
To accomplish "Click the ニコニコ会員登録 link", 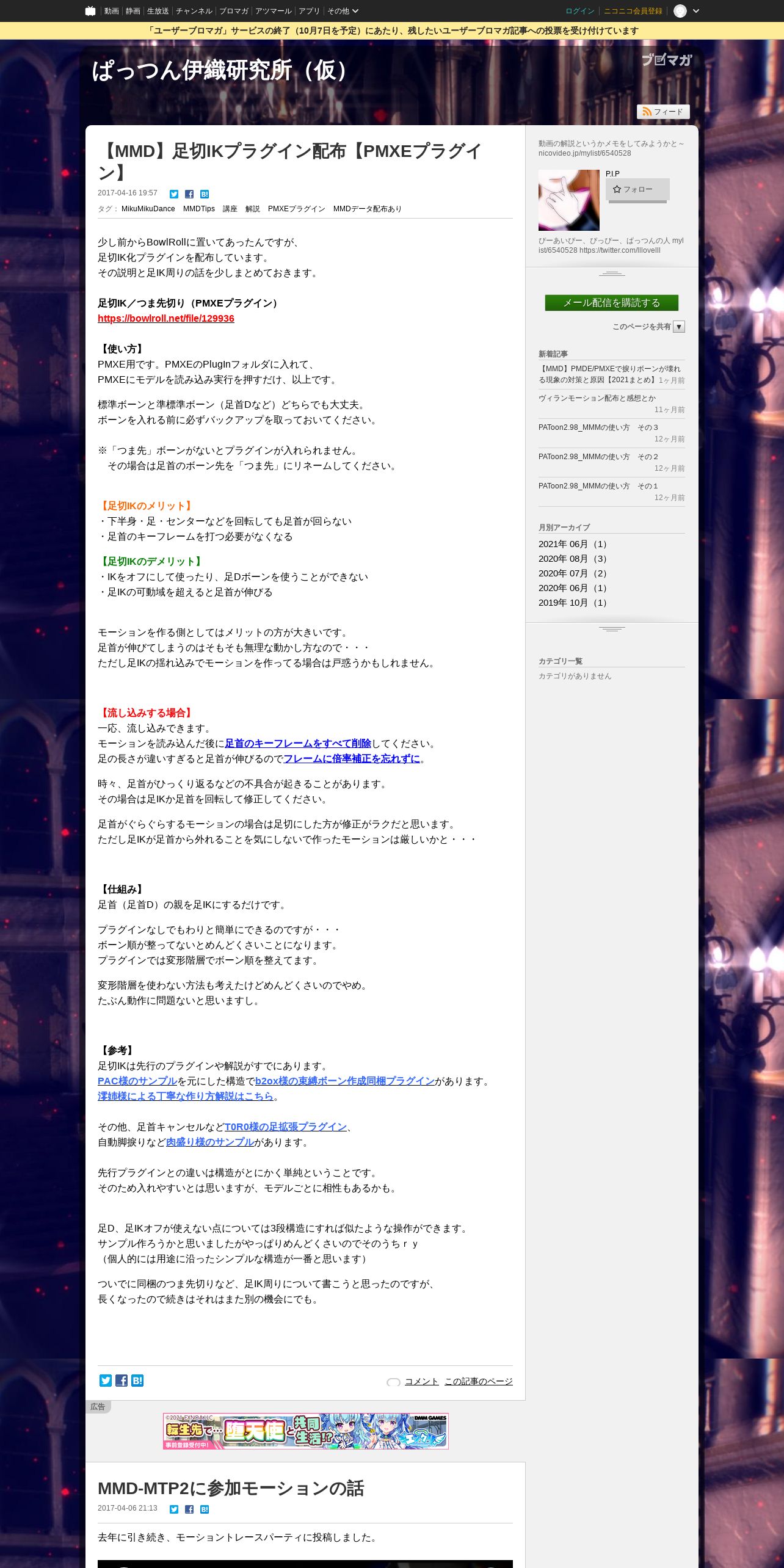I will click(x=633, y=11).
